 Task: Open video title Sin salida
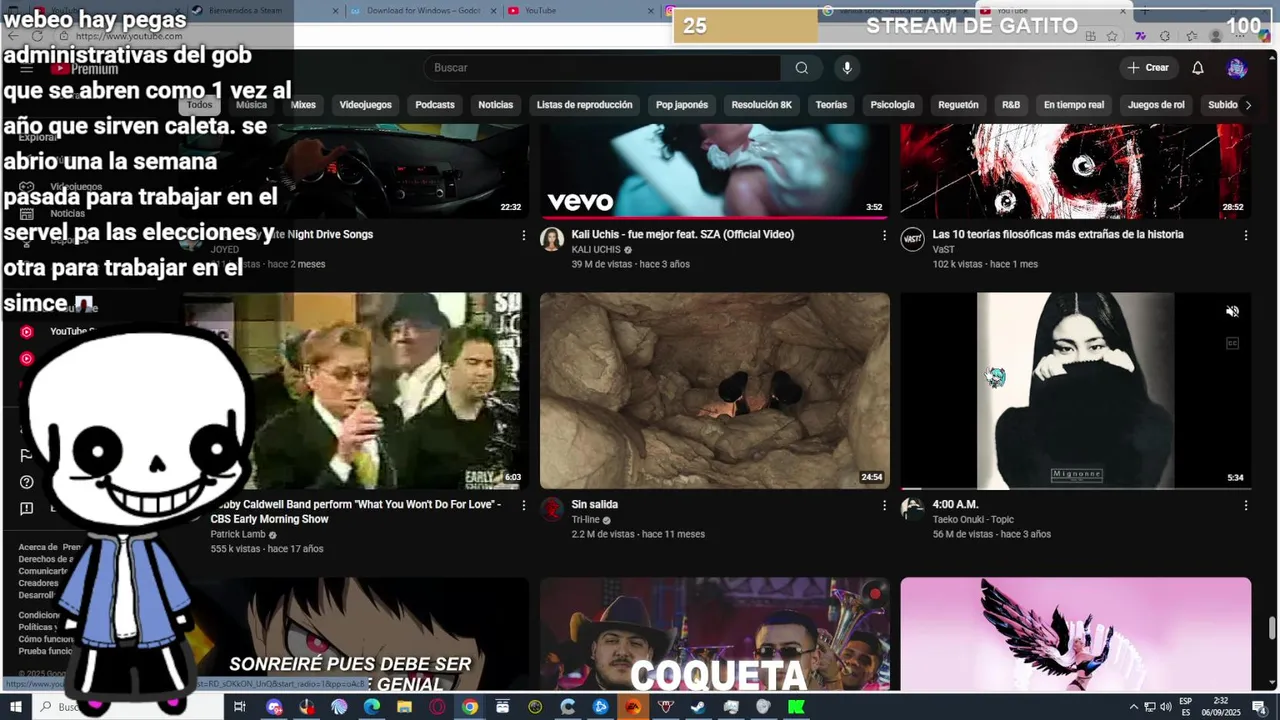pyautogui.click(x=595, y=505)
